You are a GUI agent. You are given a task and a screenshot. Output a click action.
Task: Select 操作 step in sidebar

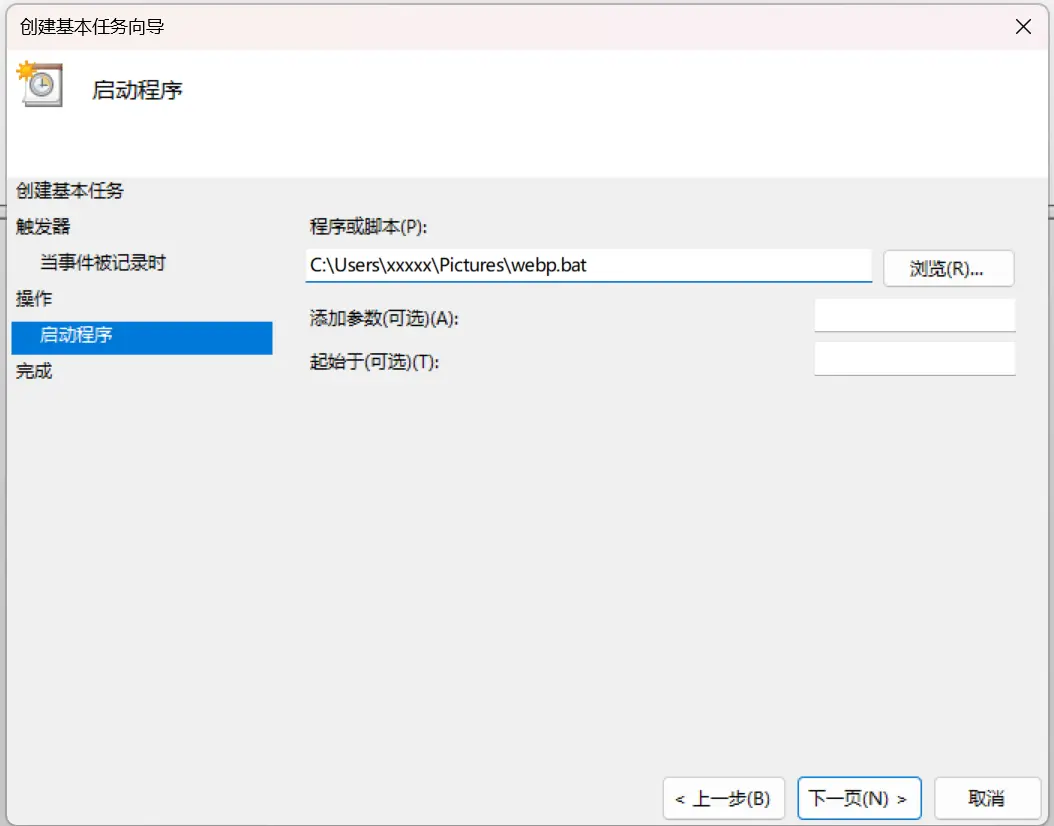(x=33, y=298)
